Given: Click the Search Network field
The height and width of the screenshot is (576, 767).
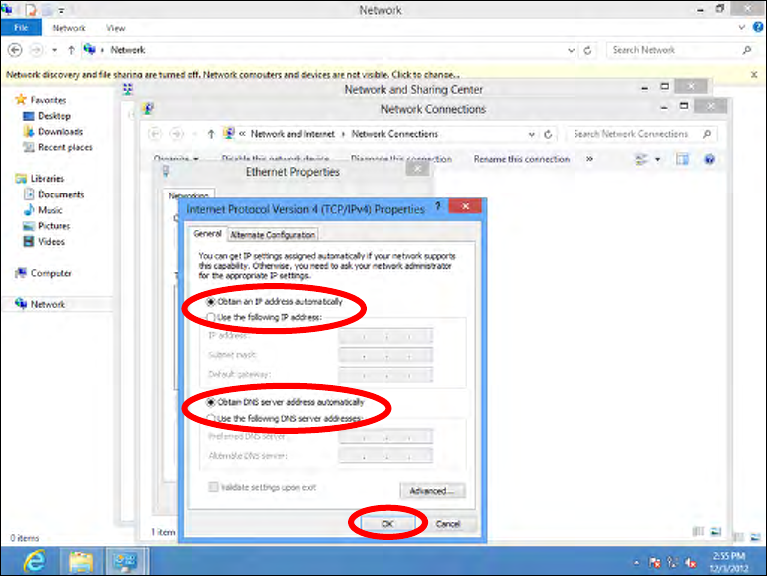Looking at the screenshot, I should pos(673,50).
